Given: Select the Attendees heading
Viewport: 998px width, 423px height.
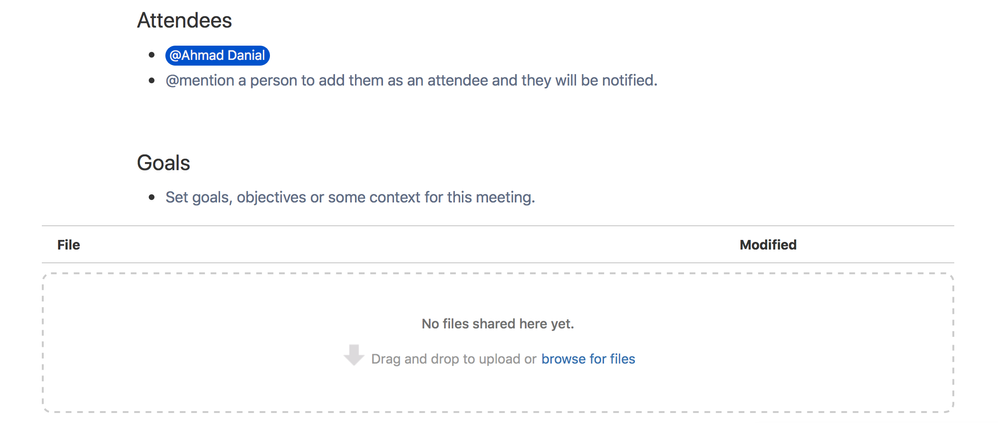Looking at the screenshot, I should [x=185, y=20].
